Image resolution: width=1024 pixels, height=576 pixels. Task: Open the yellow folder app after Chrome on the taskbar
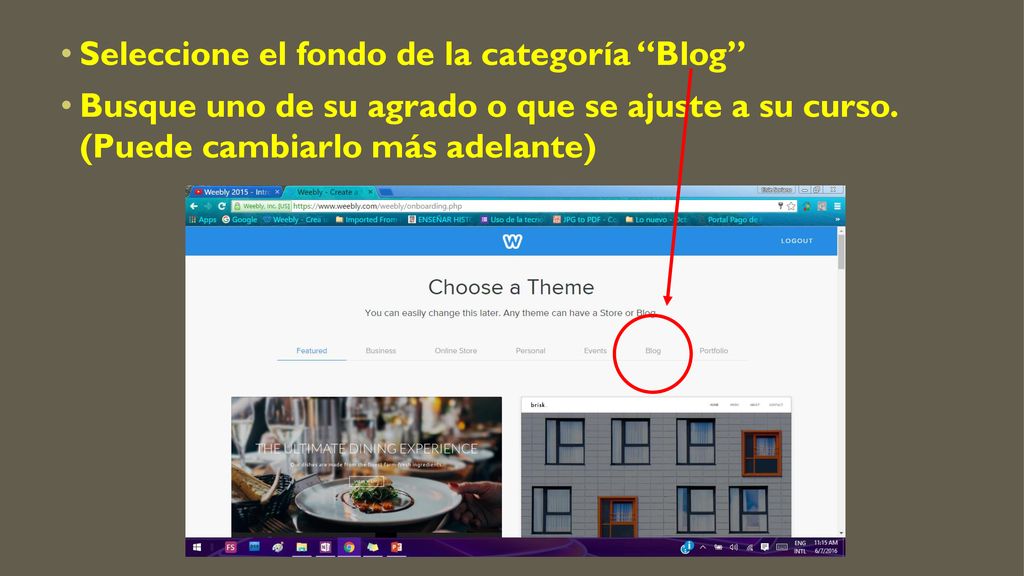(x=372, y=547)
